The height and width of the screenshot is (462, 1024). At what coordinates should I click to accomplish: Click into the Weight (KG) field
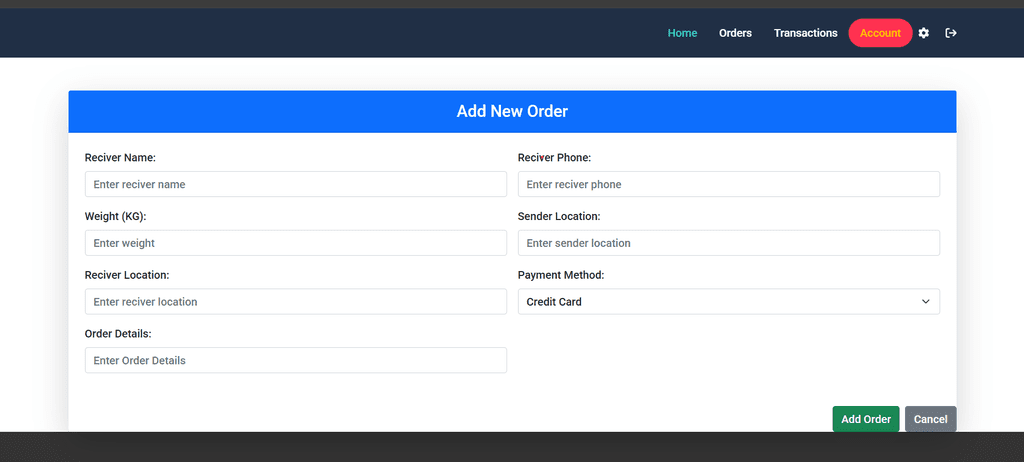296,243
